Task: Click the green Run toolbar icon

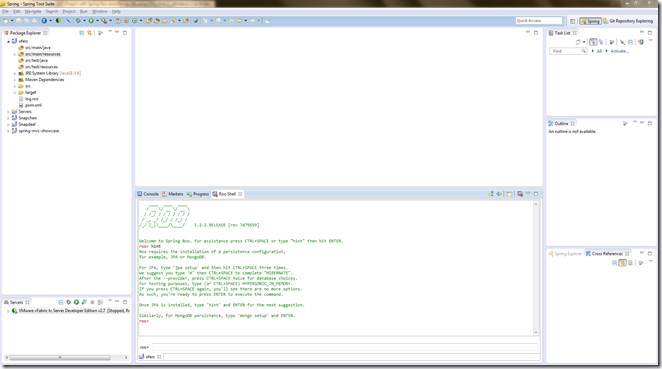Action: point(91,21)
